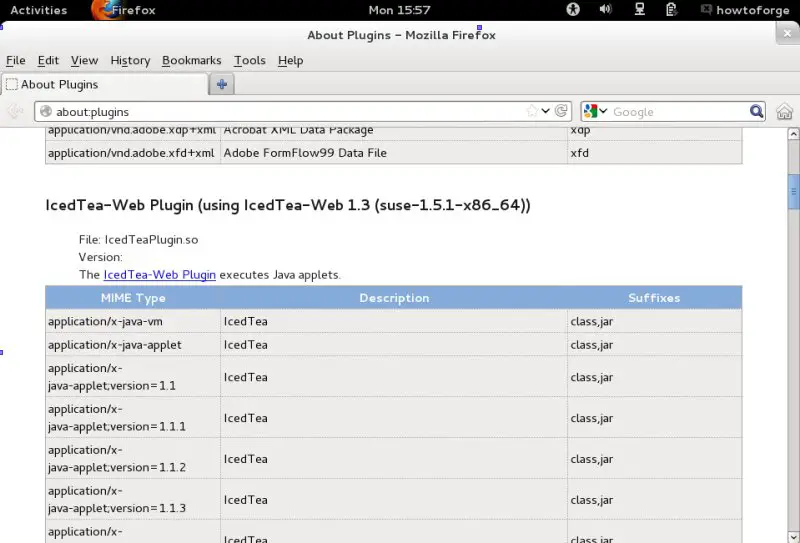Click the site identity globe icon
The width and height of the screenshot is (800, 543).
tap(46, 111)
